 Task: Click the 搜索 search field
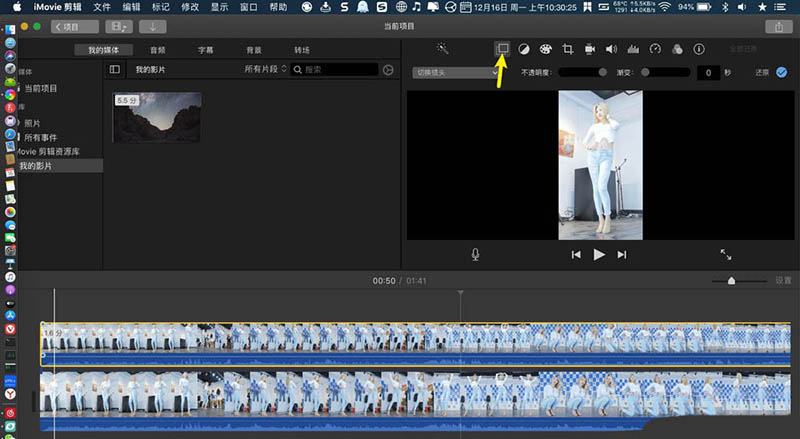tap(334, 70)
